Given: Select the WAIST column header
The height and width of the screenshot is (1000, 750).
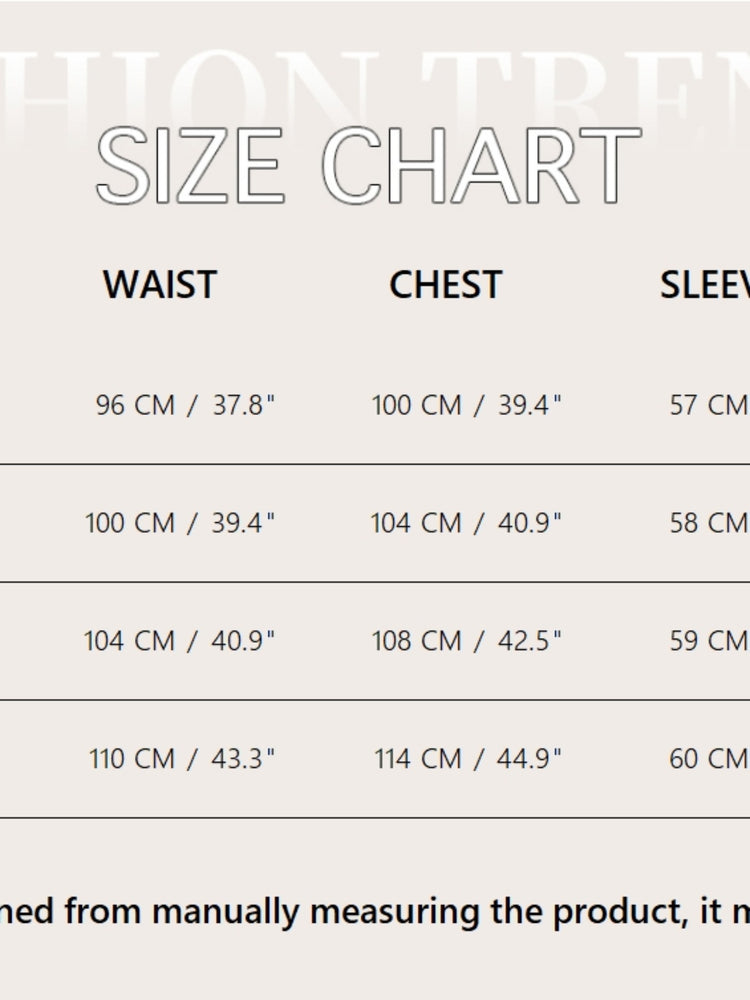Looking at the screenshot, I should [x=159, y=286].
